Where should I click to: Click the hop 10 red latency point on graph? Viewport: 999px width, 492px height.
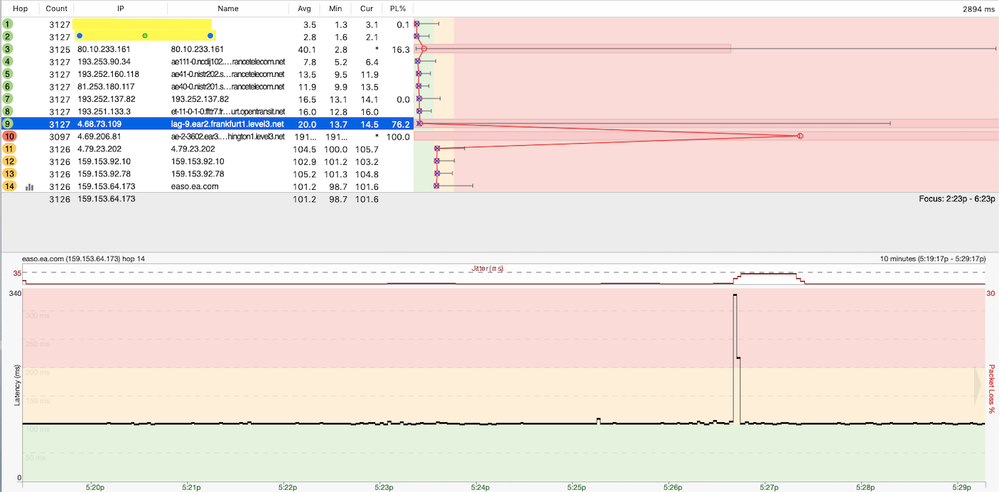click(799, 136)
